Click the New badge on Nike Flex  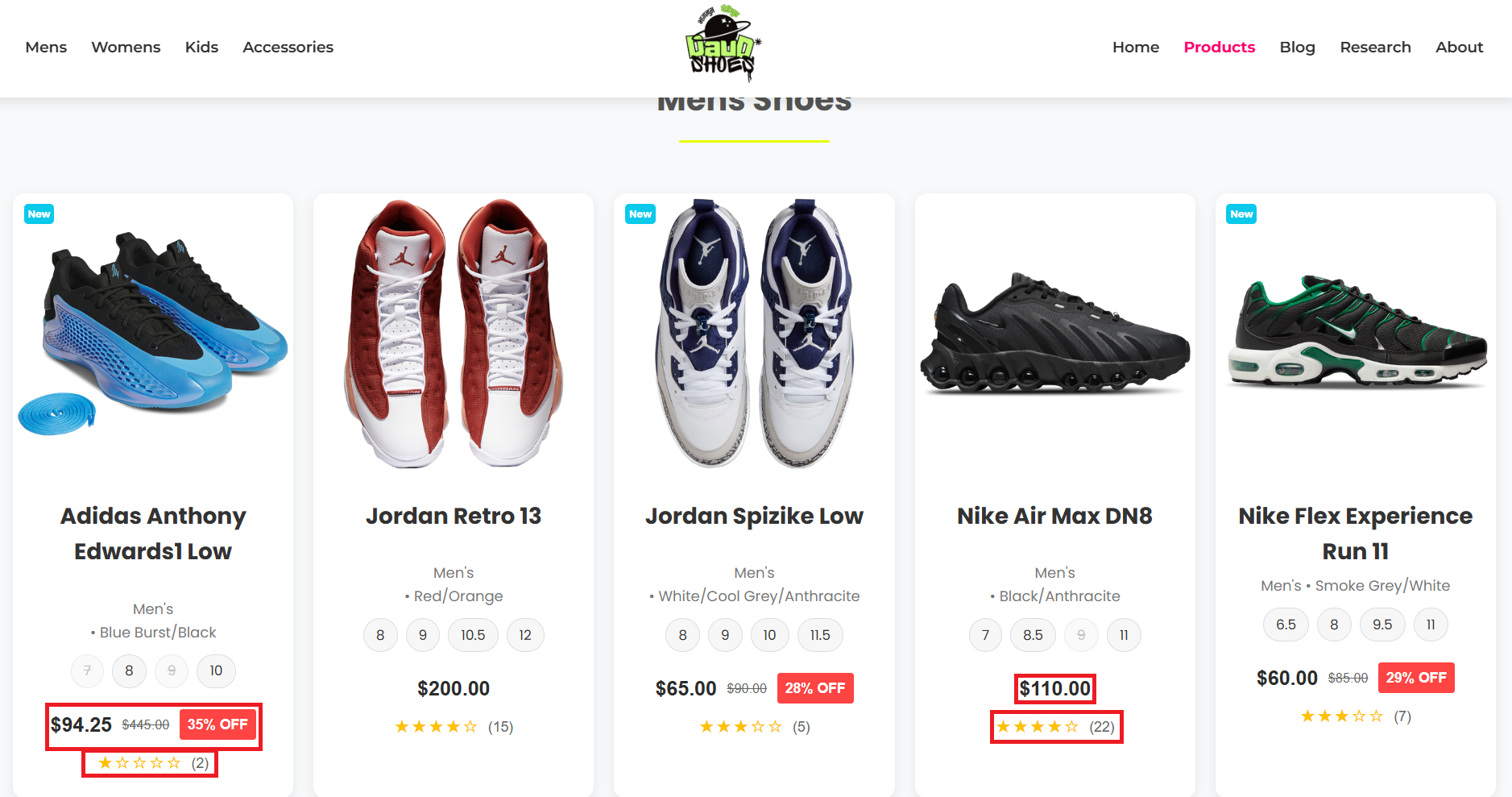point(1241,214)
